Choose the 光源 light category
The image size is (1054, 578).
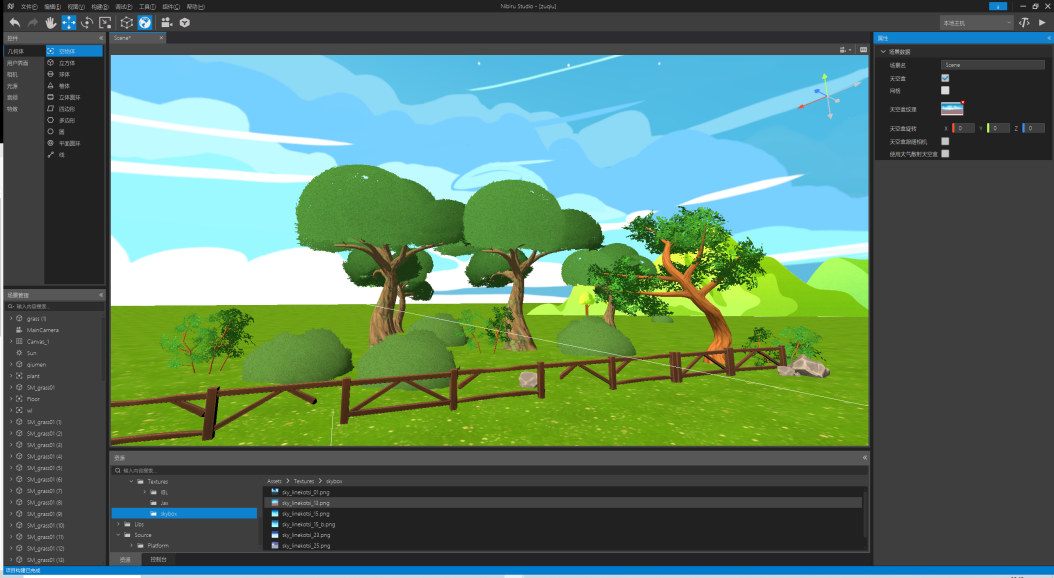tap(13, 85)
